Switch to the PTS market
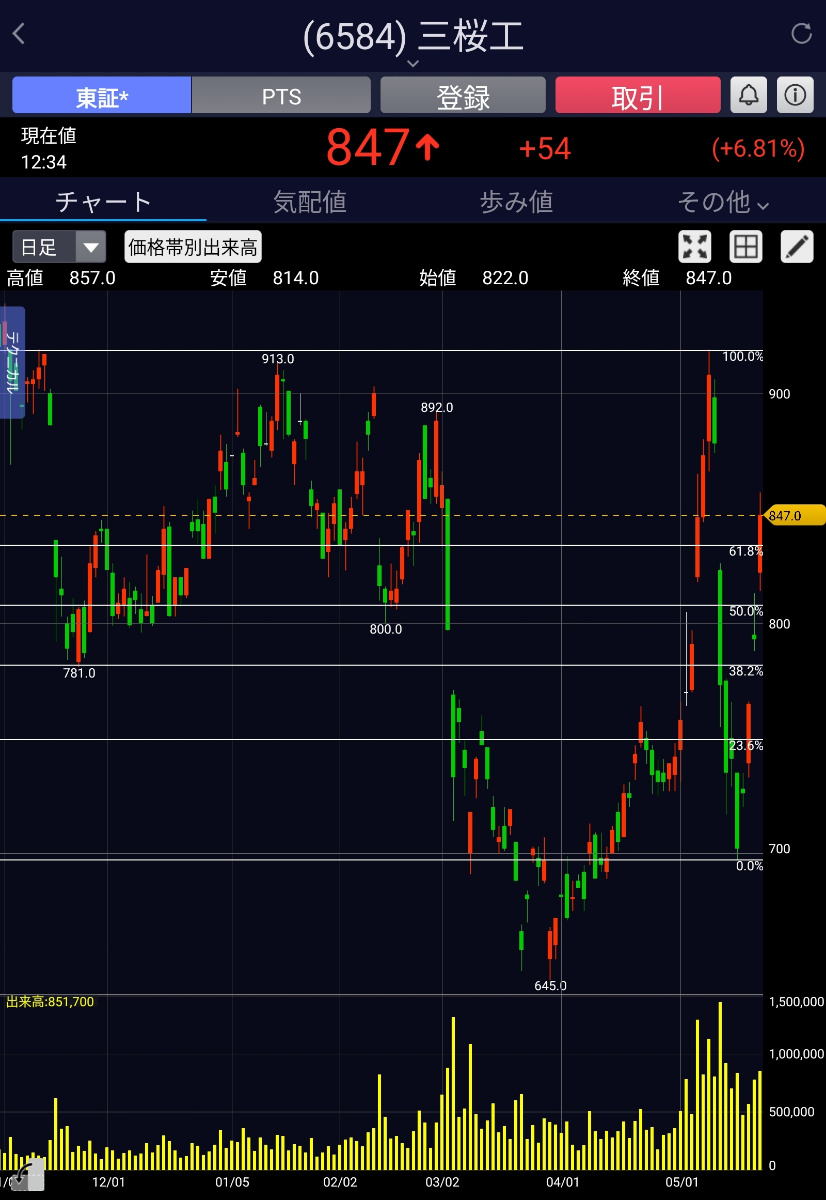Screen dimensions: 826x1200 [x=281, y=96]
